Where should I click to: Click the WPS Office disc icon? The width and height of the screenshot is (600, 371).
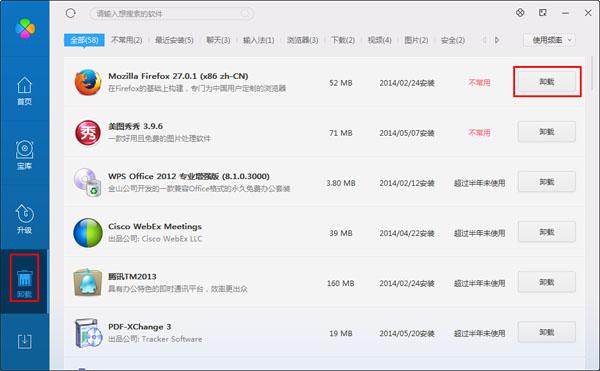[88, 182]
